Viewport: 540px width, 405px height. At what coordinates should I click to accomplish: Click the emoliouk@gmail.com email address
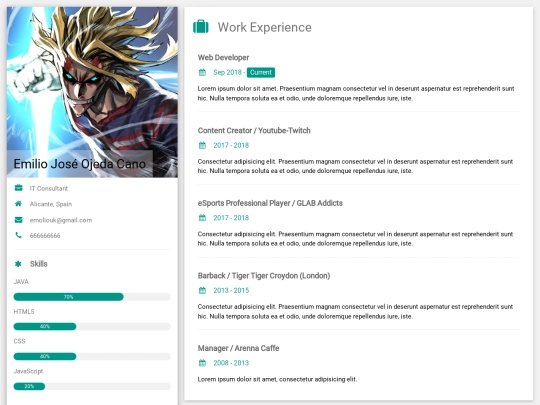(x=61, y=220)
